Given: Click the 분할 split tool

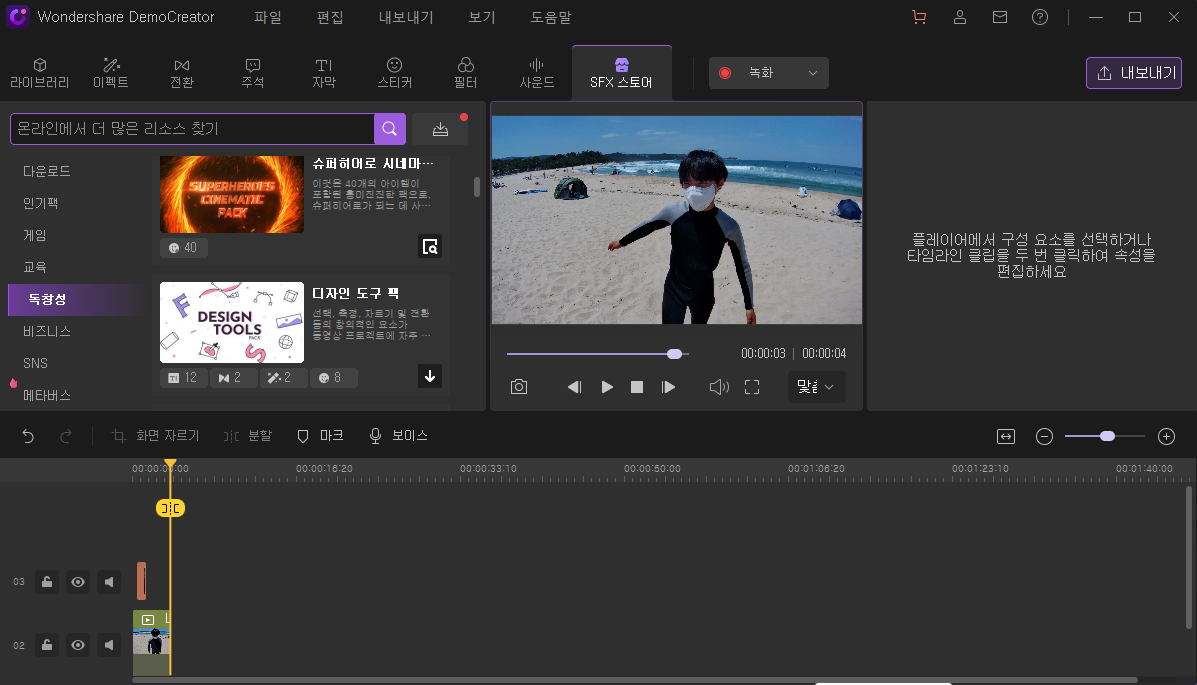Looking at the screenshot, I should [247, 436].
